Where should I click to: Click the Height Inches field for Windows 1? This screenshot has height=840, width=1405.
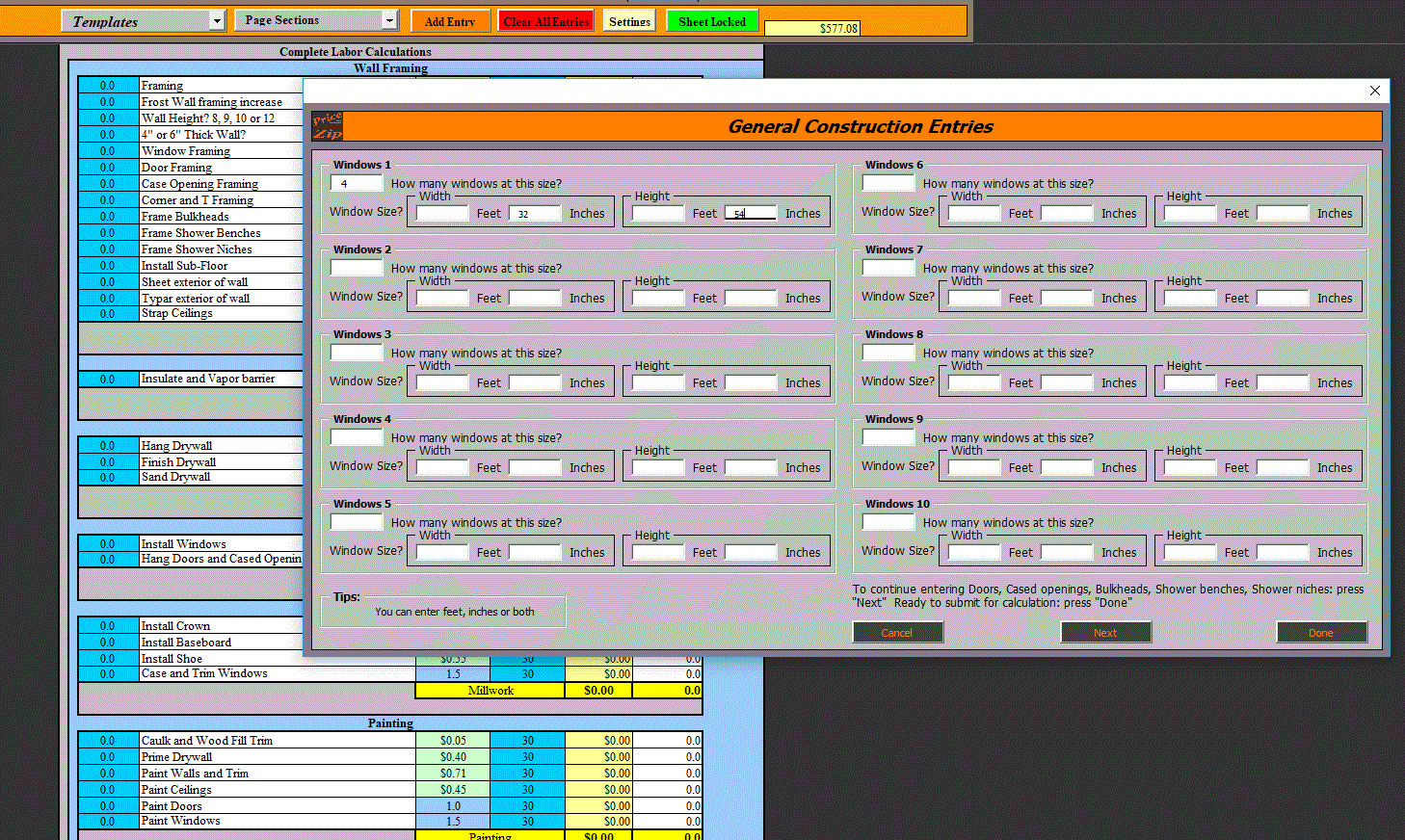tap(750, 213)
